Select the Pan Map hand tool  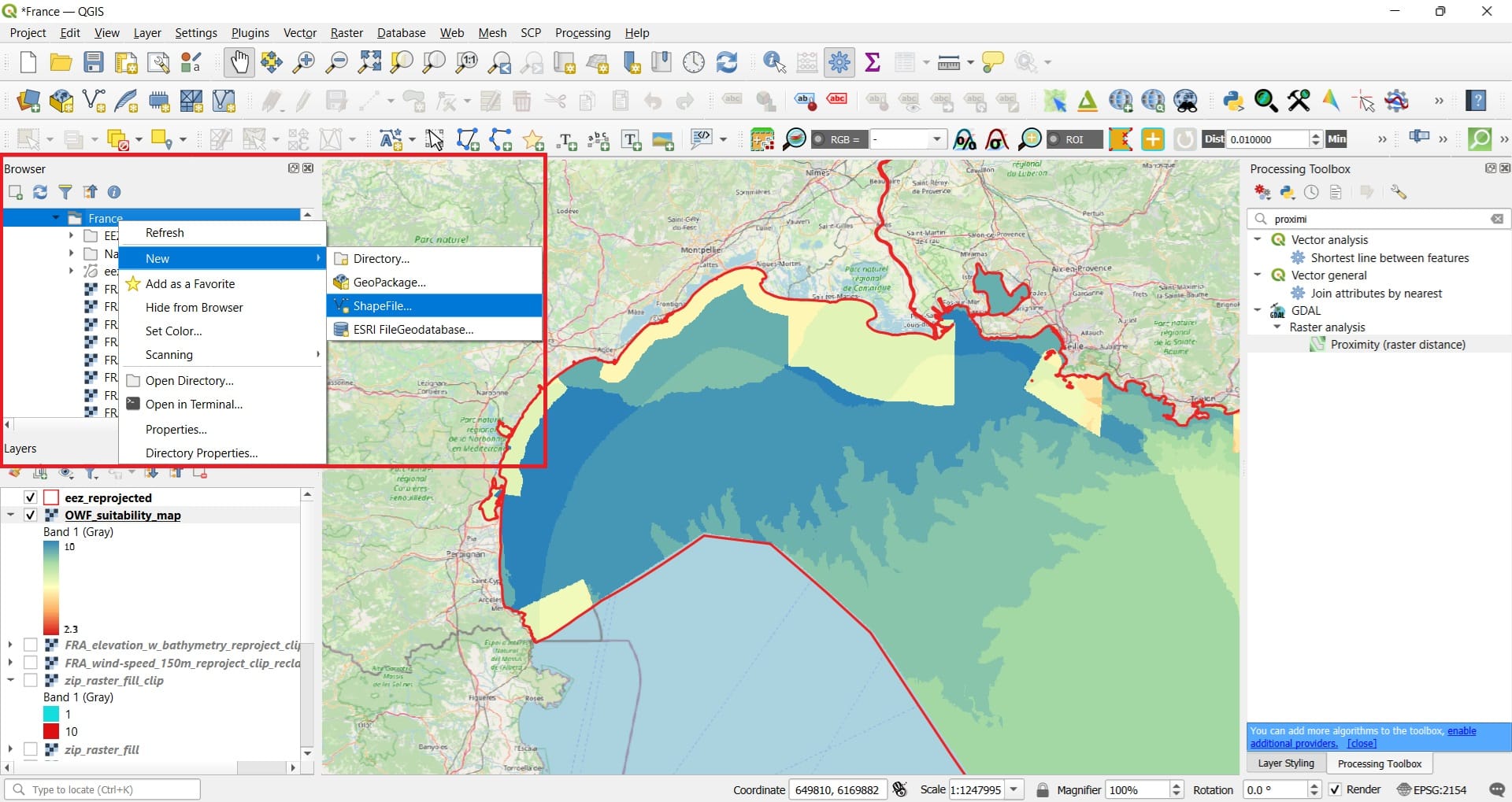coord(239,62)
